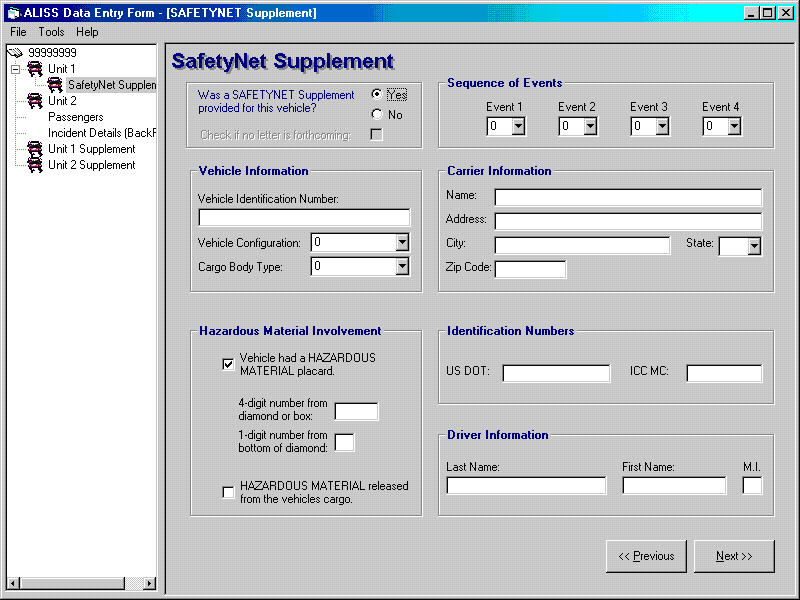Screen dimensions: 800x600
Task: Toggle 'Check if no letter is forthcoming' checkbox
Action: pos(377,135)
